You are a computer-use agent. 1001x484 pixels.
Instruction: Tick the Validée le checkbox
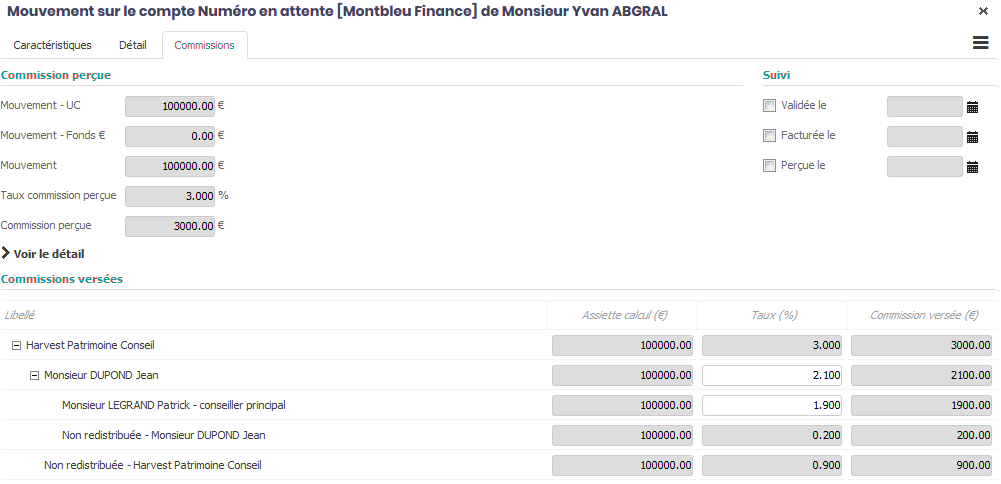(x=769, y=106)
